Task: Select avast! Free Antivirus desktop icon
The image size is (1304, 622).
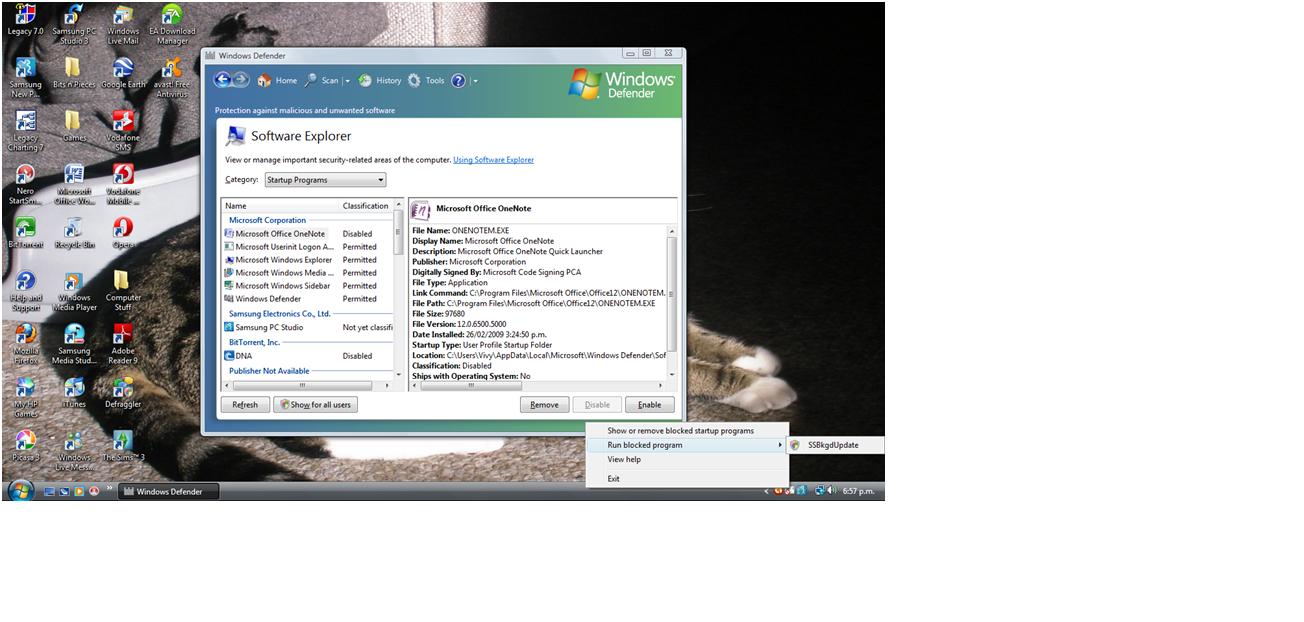Action: (172, 79)
